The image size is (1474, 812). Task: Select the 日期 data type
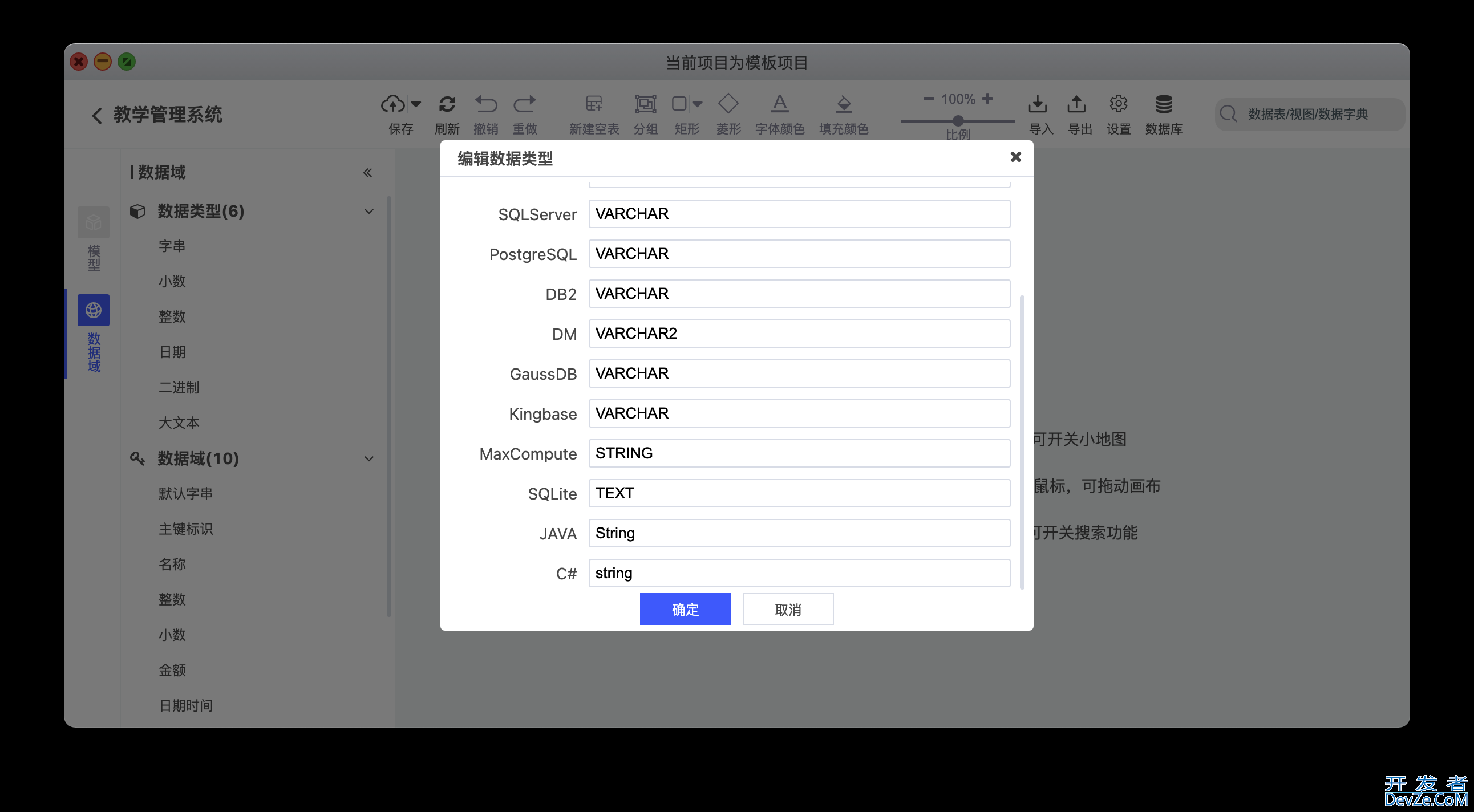[172, 352]
